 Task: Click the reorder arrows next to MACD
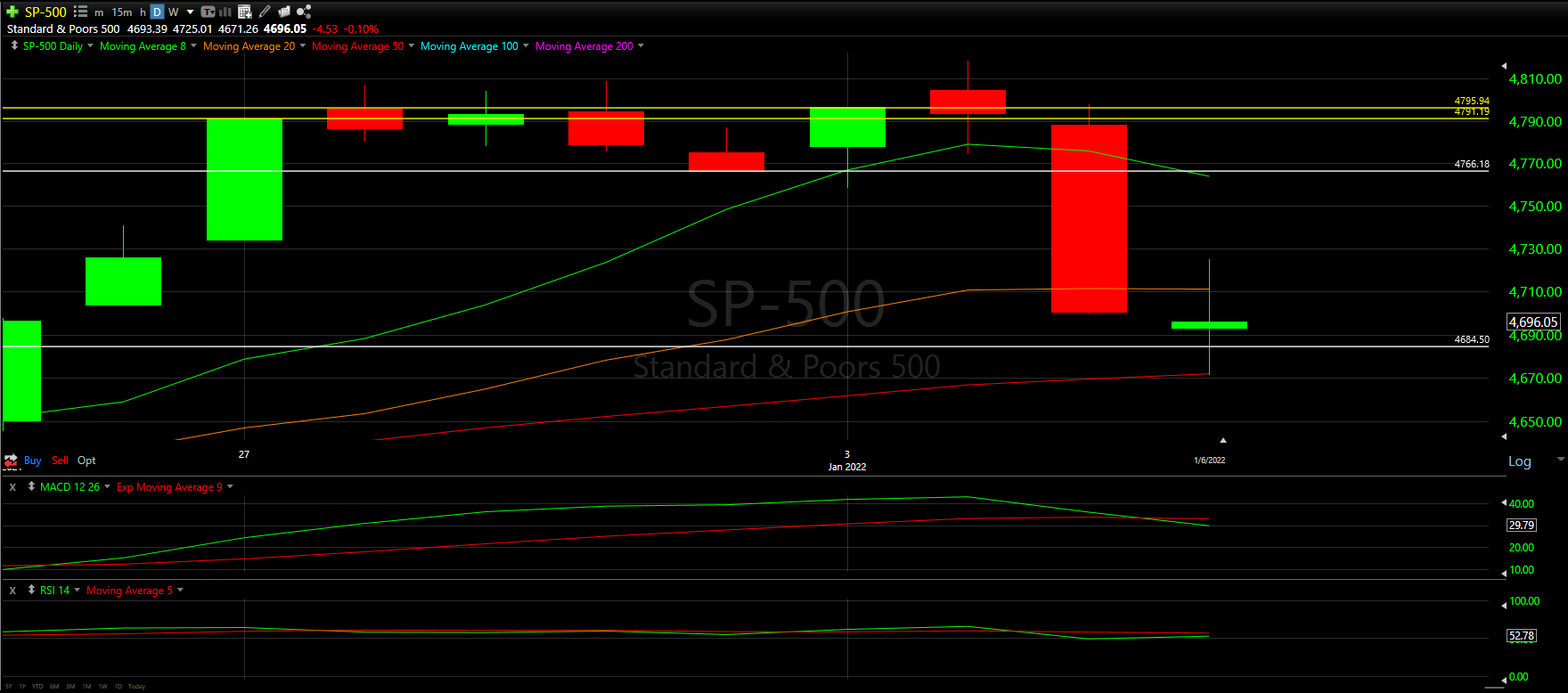[x=31, y=486]
